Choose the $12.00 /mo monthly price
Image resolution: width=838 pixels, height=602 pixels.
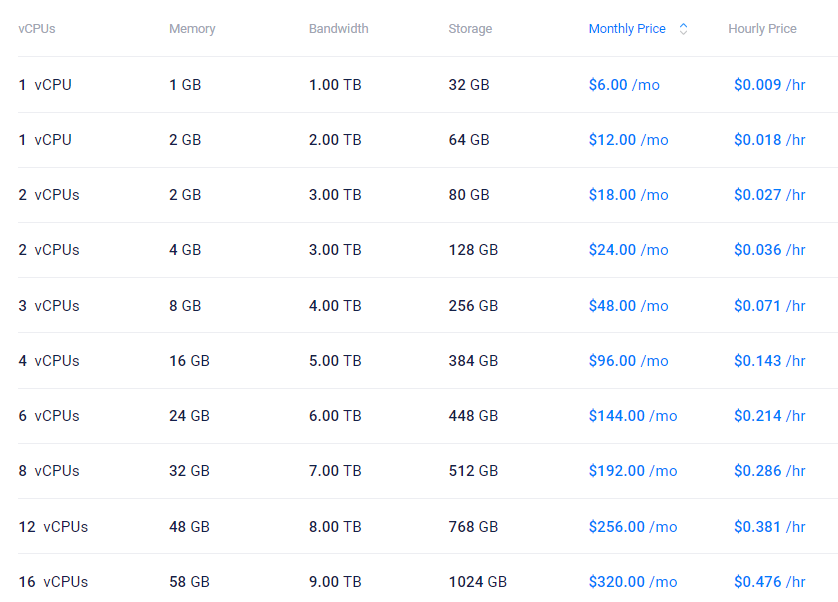(x=628, y=140)
